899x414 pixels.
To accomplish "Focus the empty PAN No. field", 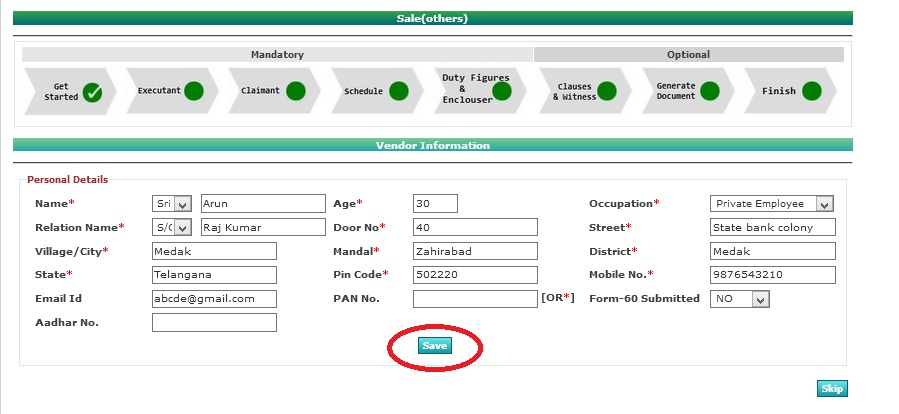I will coord(475,299).
